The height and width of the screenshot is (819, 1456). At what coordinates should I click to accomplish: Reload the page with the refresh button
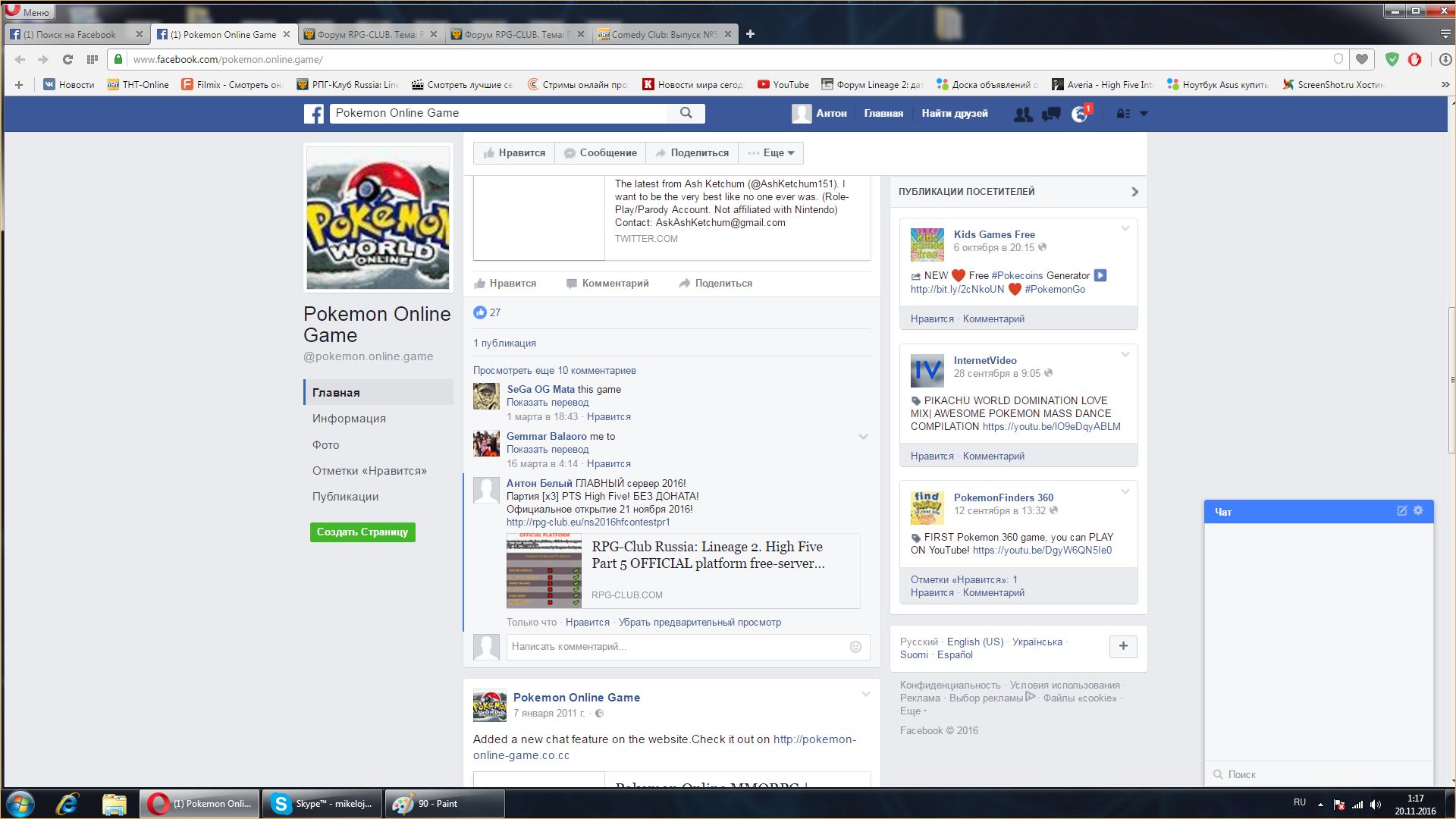[x=67, y=59]
